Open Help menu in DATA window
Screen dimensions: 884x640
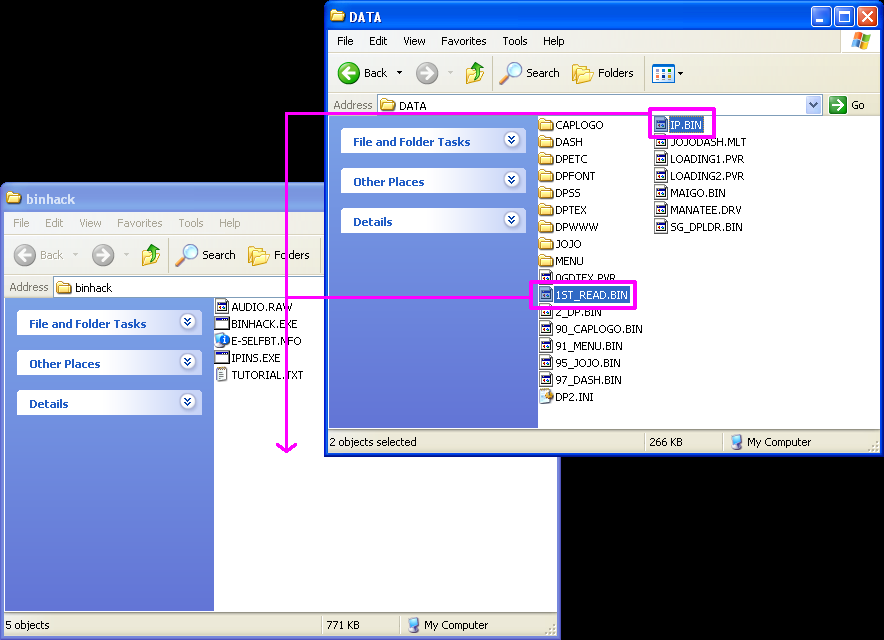coord(553,41)
